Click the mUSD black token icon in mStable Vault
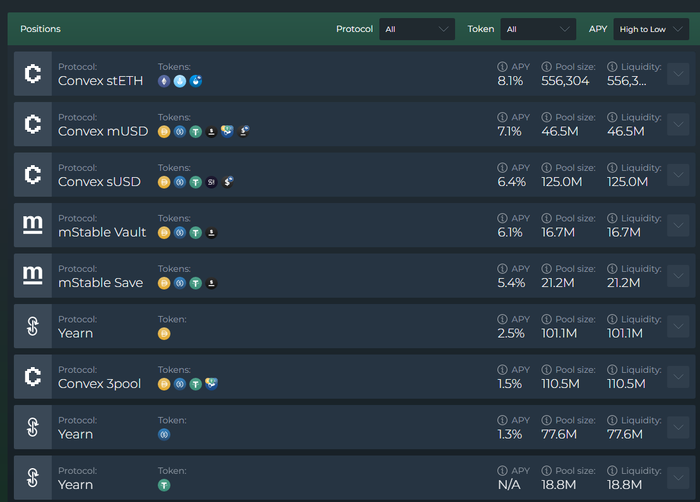Screen dimensions: 700x502 [x=212, y=233]
